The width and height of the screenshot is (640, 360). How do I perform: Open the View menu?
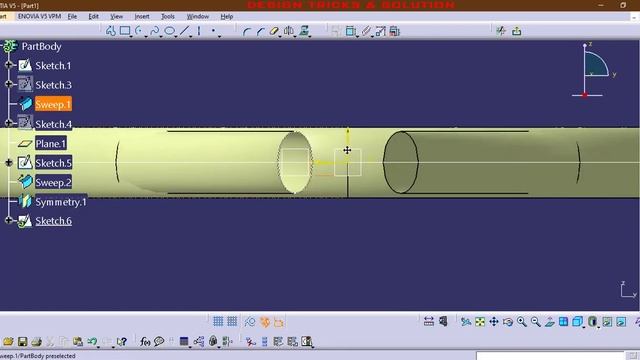[x=116, y=16]
